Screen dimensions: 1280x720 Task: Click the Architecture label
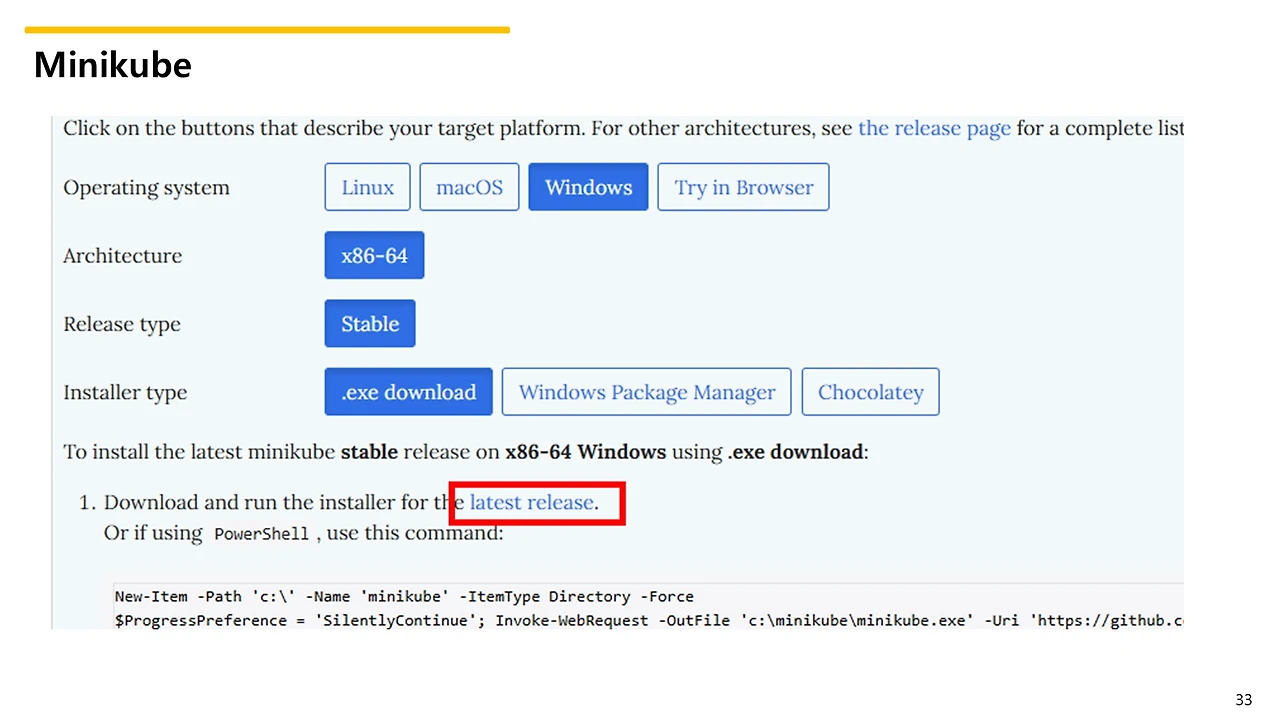(122, 256)
